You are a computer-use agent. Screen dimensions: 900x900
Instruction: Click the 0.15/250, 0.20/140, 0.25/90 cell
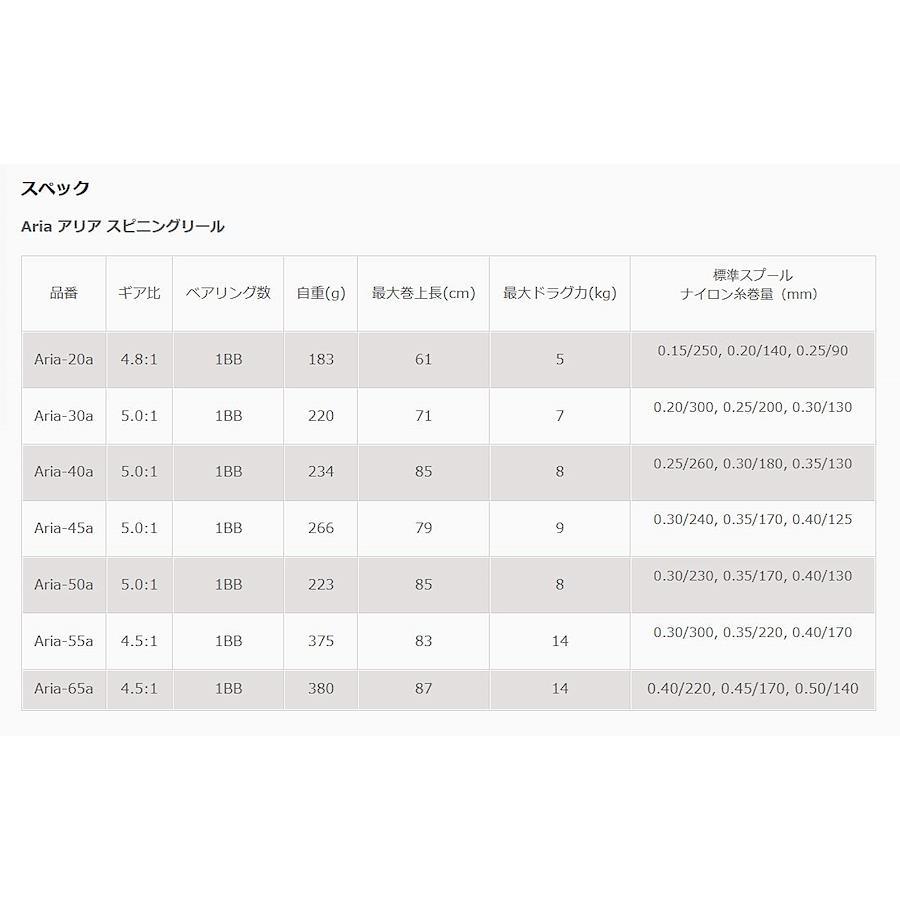click(752, 351)
